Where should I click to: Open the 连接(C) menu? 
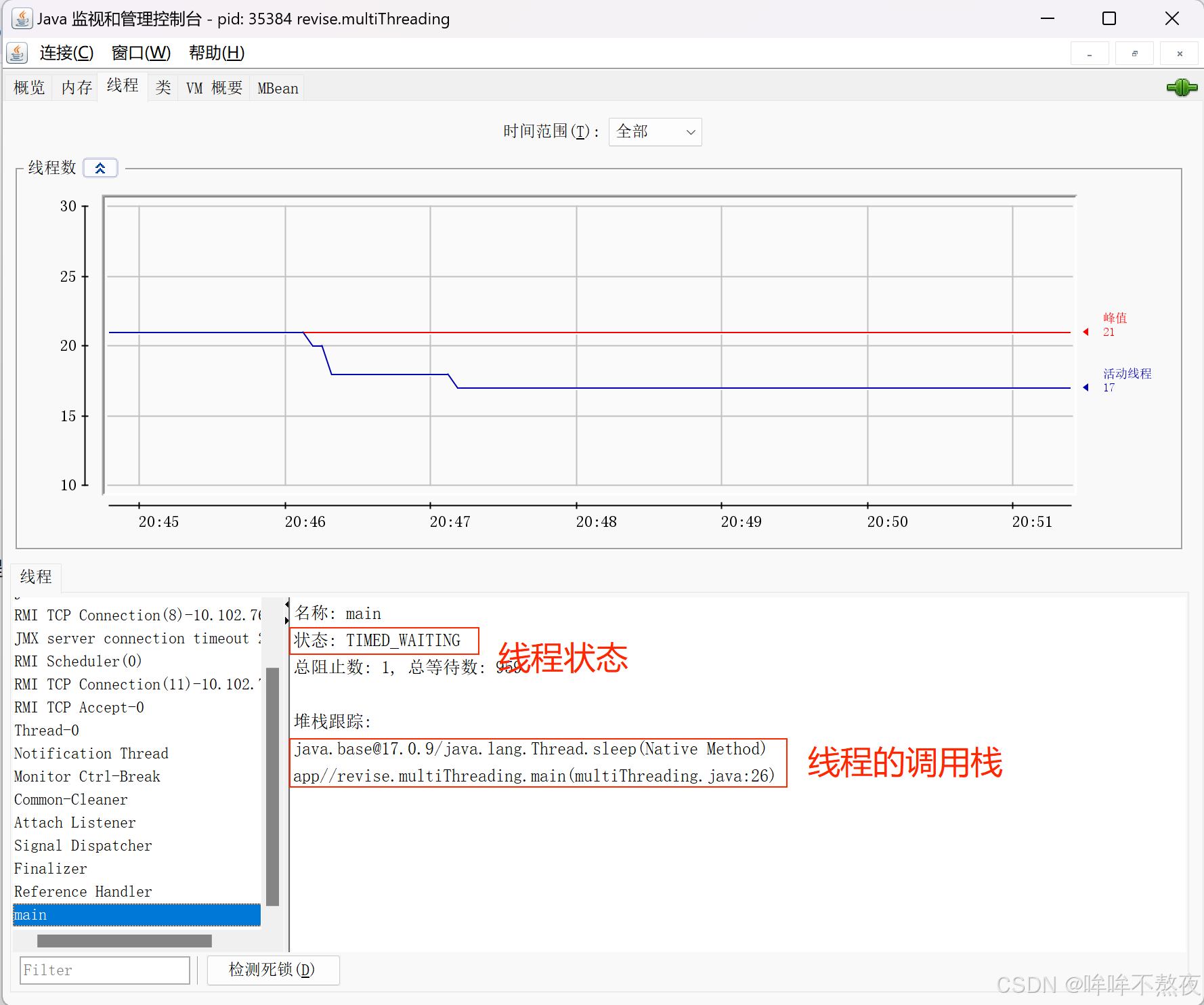(x=66, y=53)
